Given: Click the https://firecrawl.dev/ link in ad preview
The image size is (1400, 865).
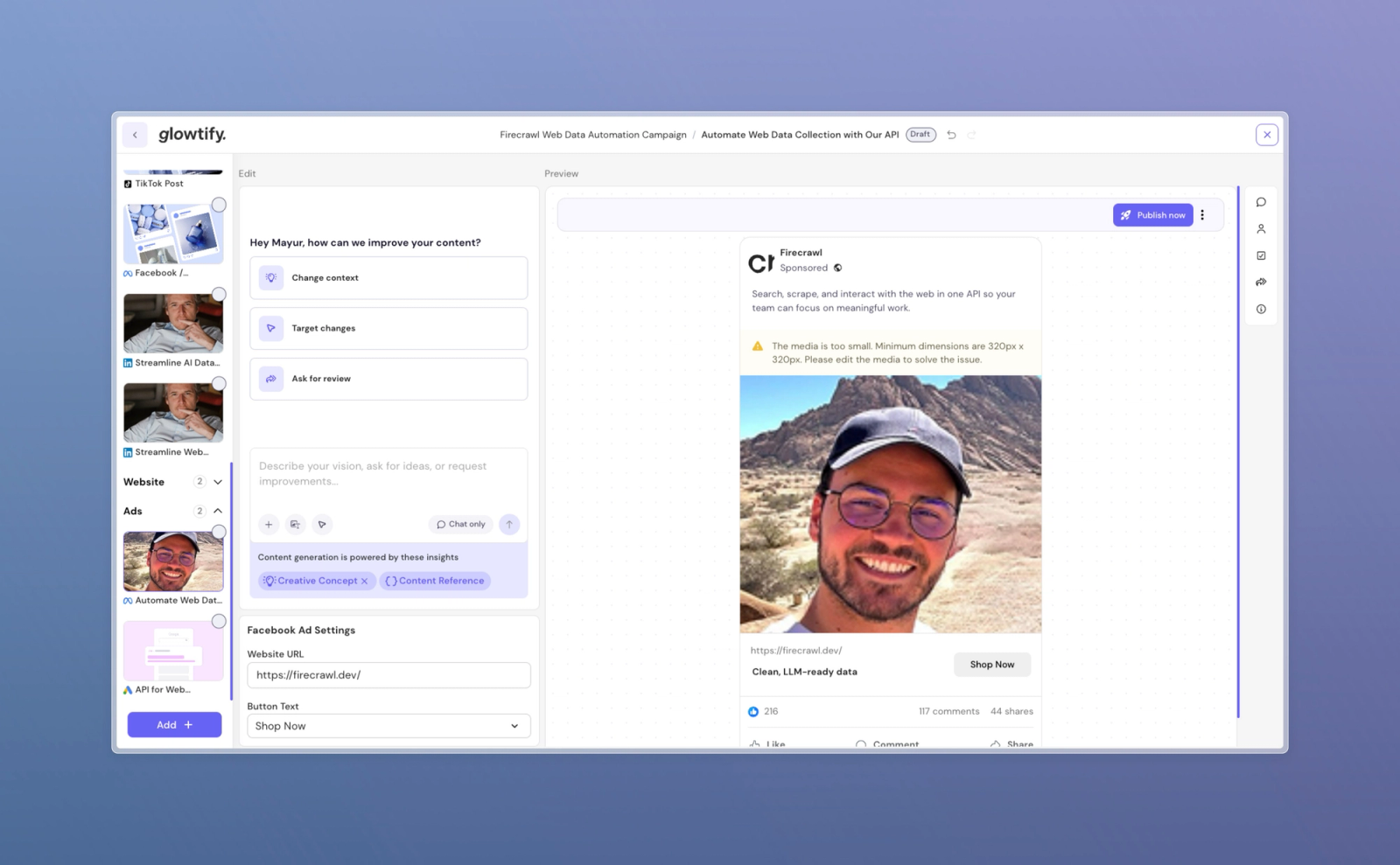Looking at the screenshot, I should (796, 651).
